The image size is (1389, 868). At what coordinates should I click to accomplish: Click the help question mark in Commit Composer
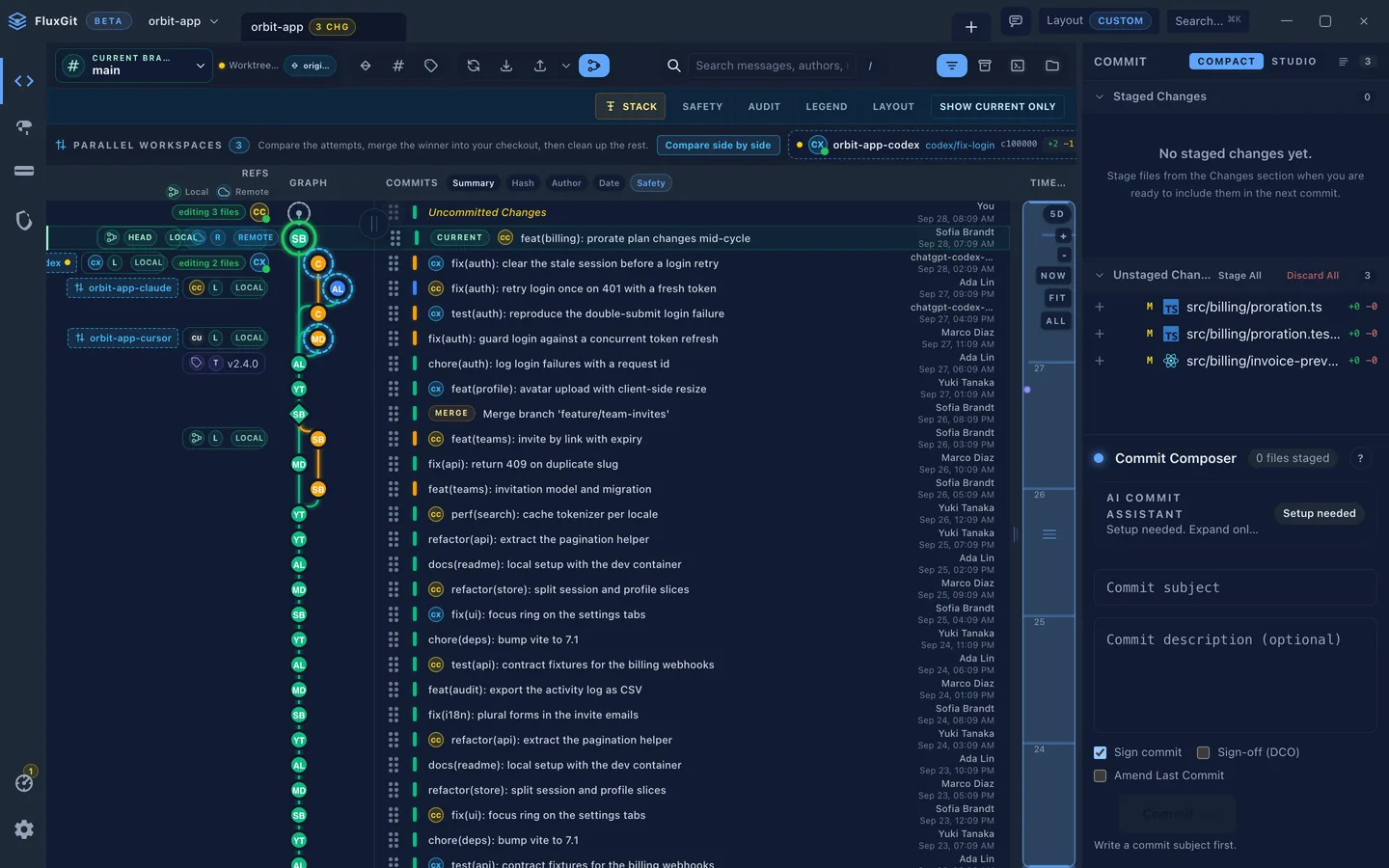[x=1360, y=458]
